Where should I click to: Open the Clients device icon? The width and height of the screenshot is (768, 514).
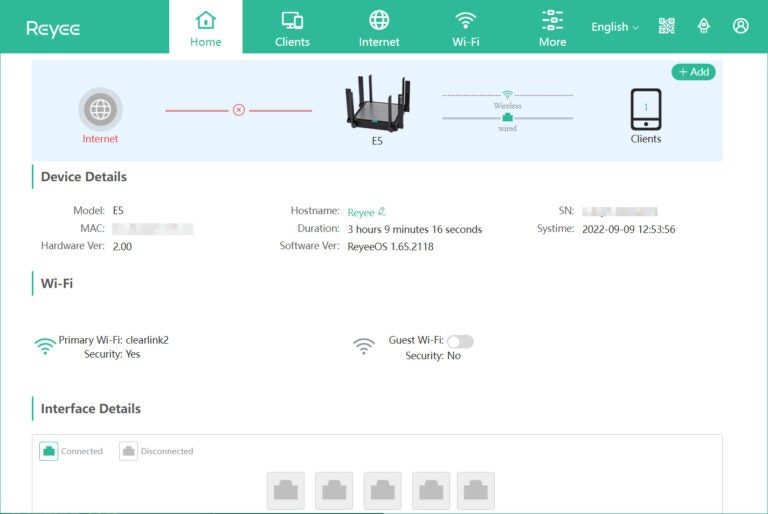click(x=645, y=109)
